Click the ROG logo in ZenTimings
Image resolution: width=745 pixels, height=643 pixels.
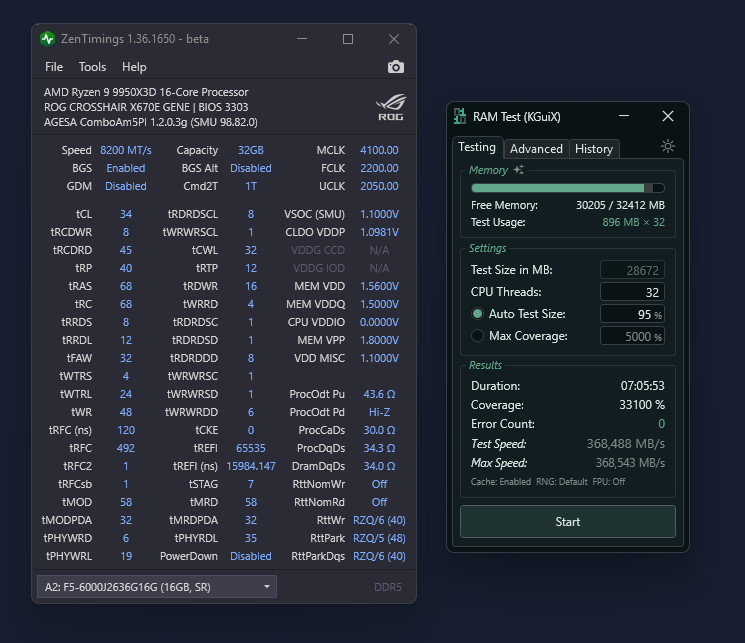tap(390, 106)
